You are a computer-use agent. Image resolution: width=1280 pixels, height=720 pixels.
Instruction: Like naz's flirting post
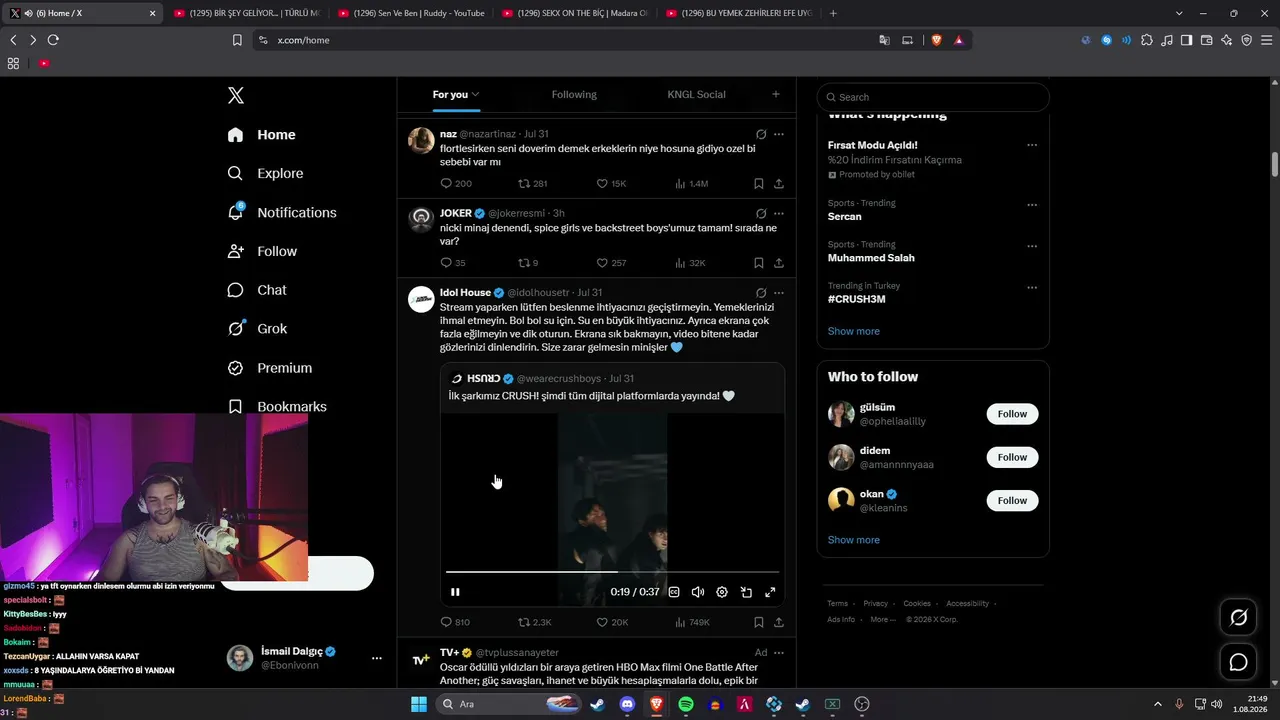611,184
